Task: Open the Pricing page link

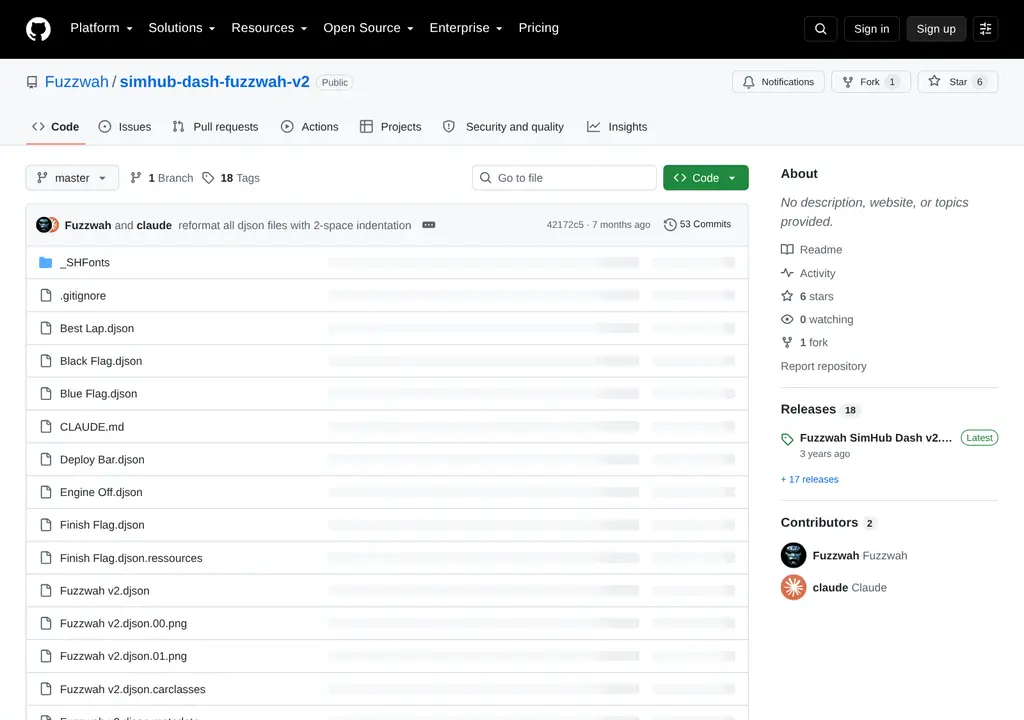Action: click(x=538, y=28)
